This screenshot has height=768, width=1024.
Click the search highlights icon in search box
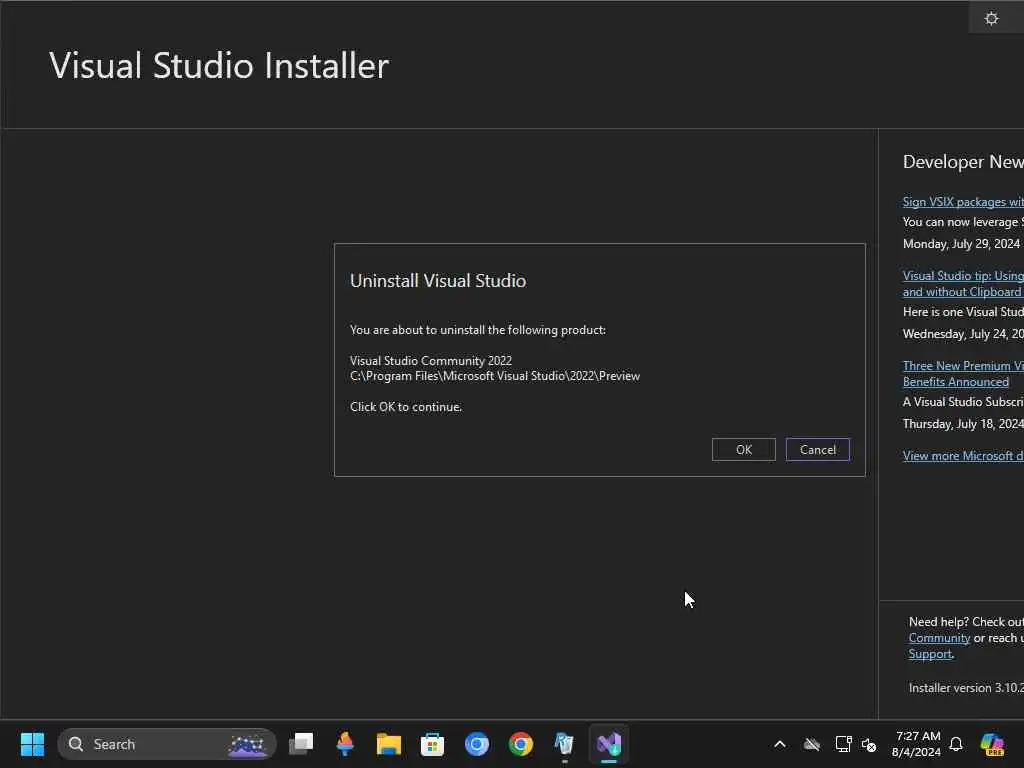point(248,744)
